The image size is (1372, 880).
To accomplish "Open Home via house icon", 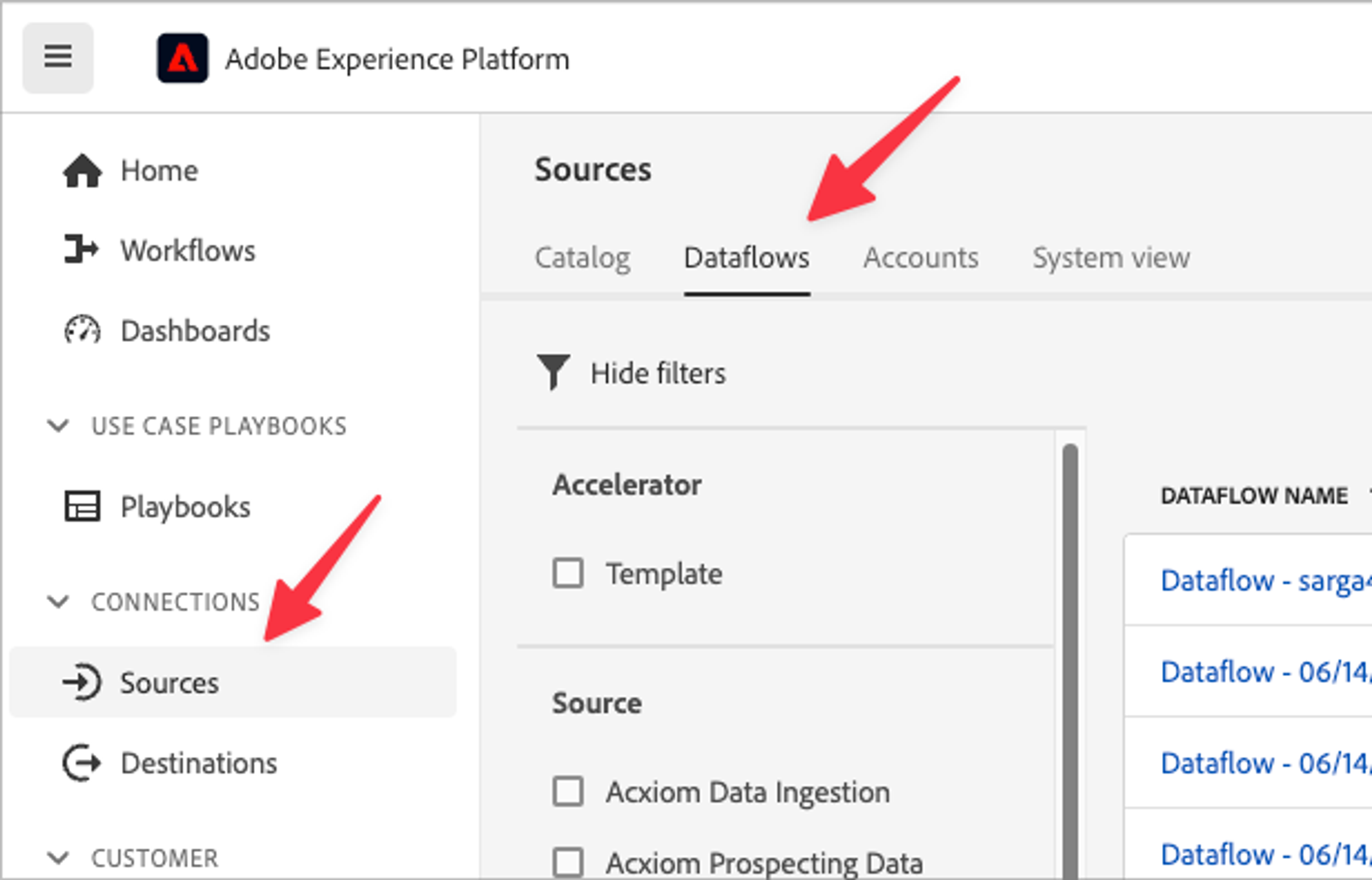I will [x=82, y=171].
